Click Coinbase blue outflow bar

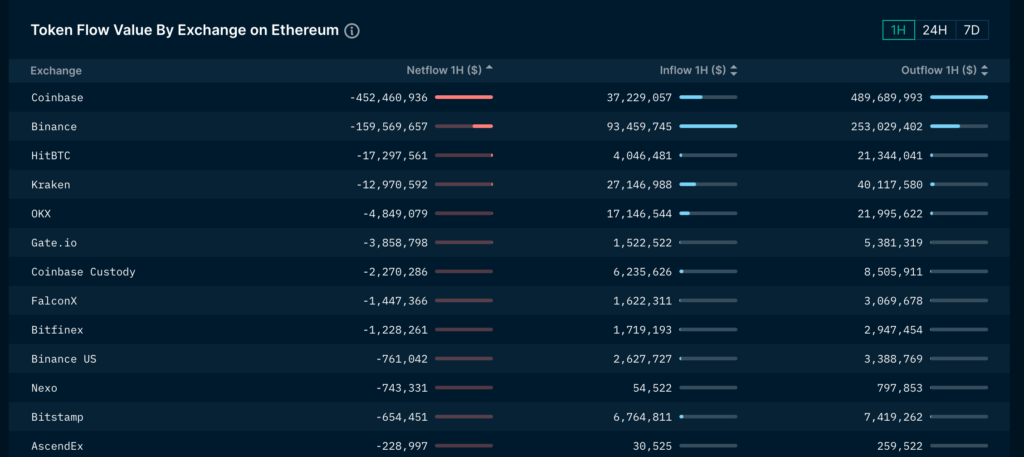(x=959, y=97)
